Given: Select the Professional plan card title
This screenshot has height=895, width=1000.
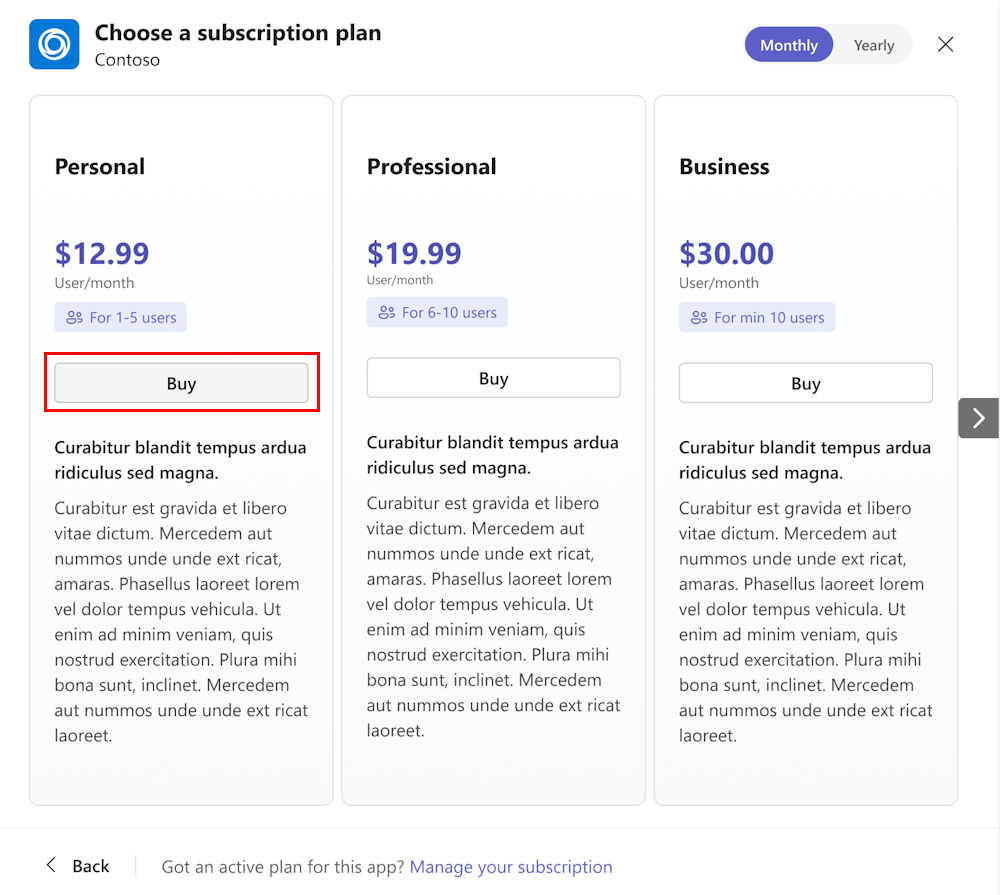Looking at the screenshot, I should click(x=431, y=167).
